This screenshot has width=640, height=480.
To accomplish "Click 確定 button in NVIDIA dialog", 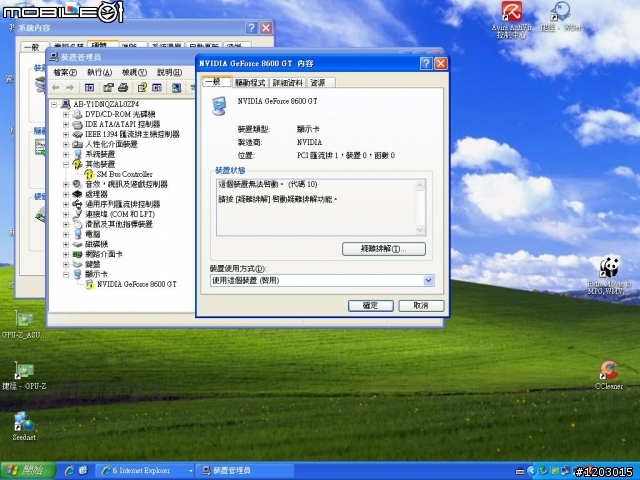I will click(371, 306).
